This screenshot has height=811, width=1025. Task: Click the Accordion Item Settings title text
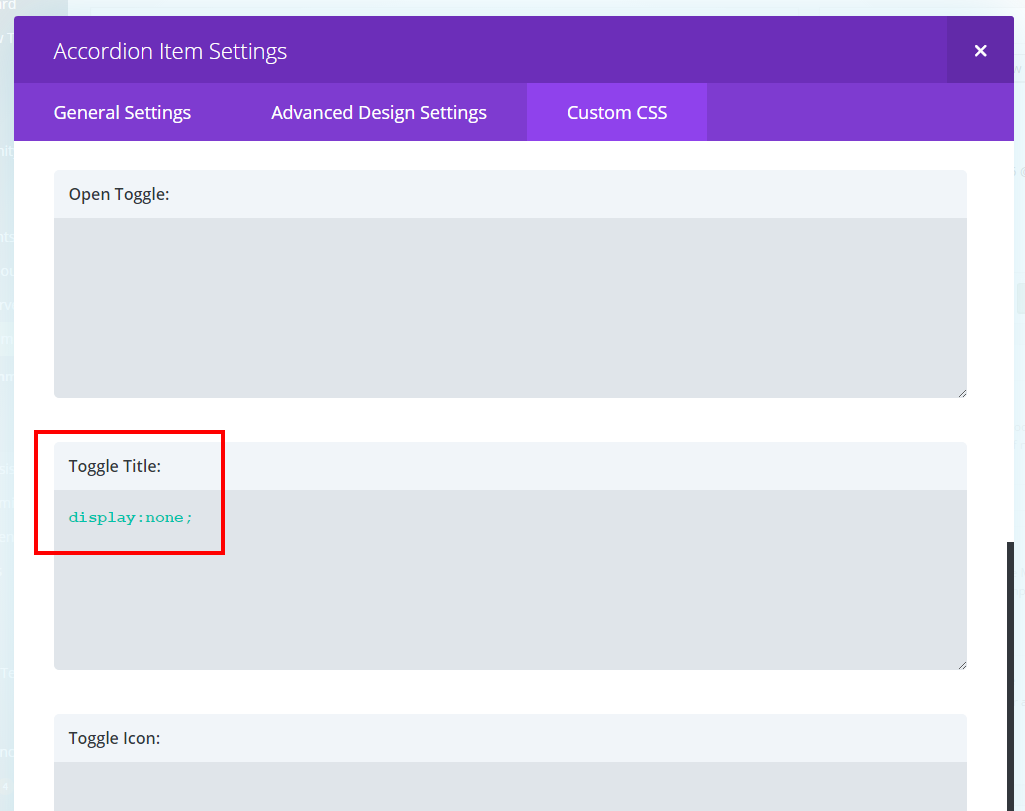pos(170,50)
